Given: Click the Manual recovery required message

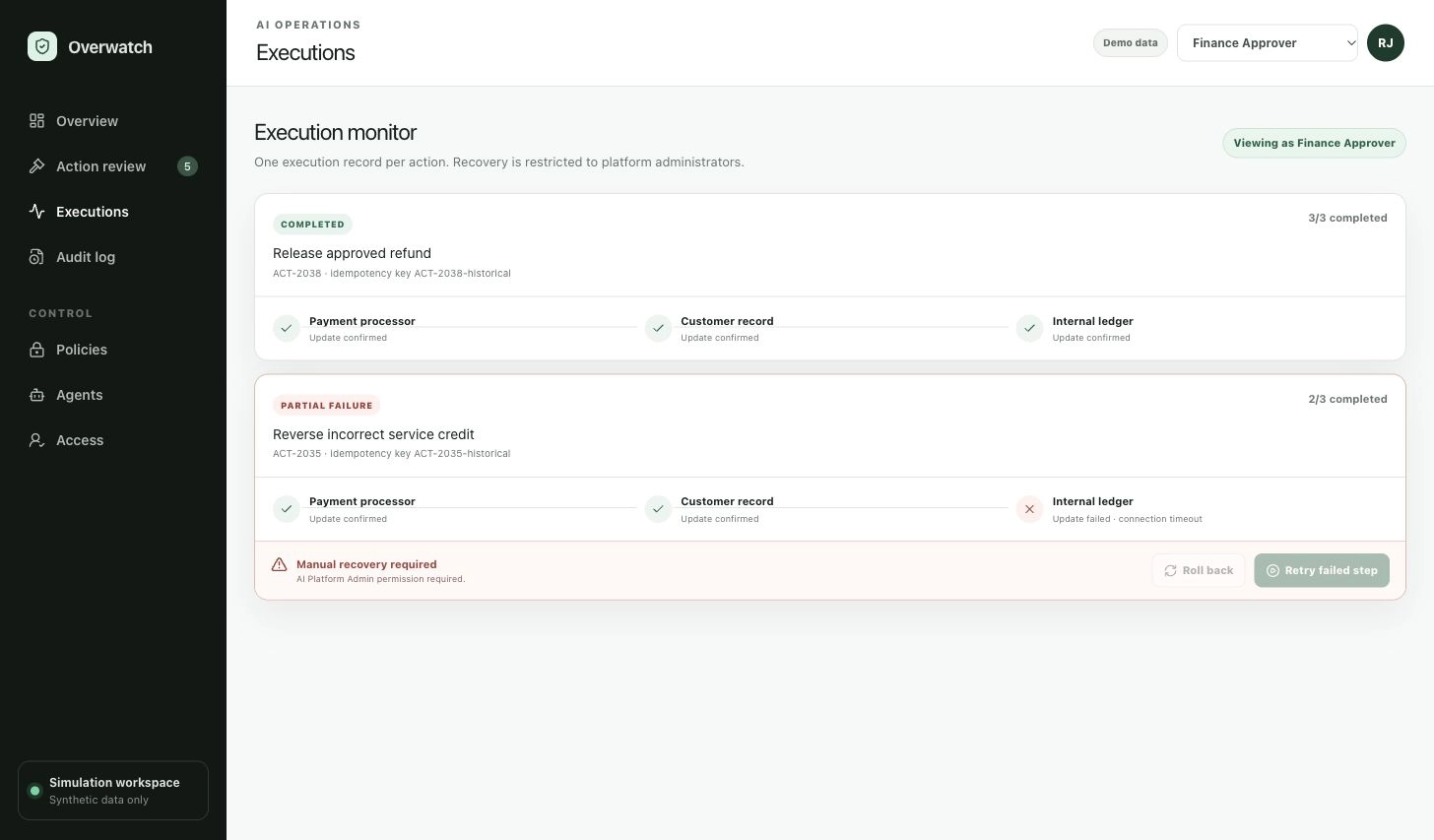Looking at the screenshot, I should pyautogui.click(x=366, y=564).
